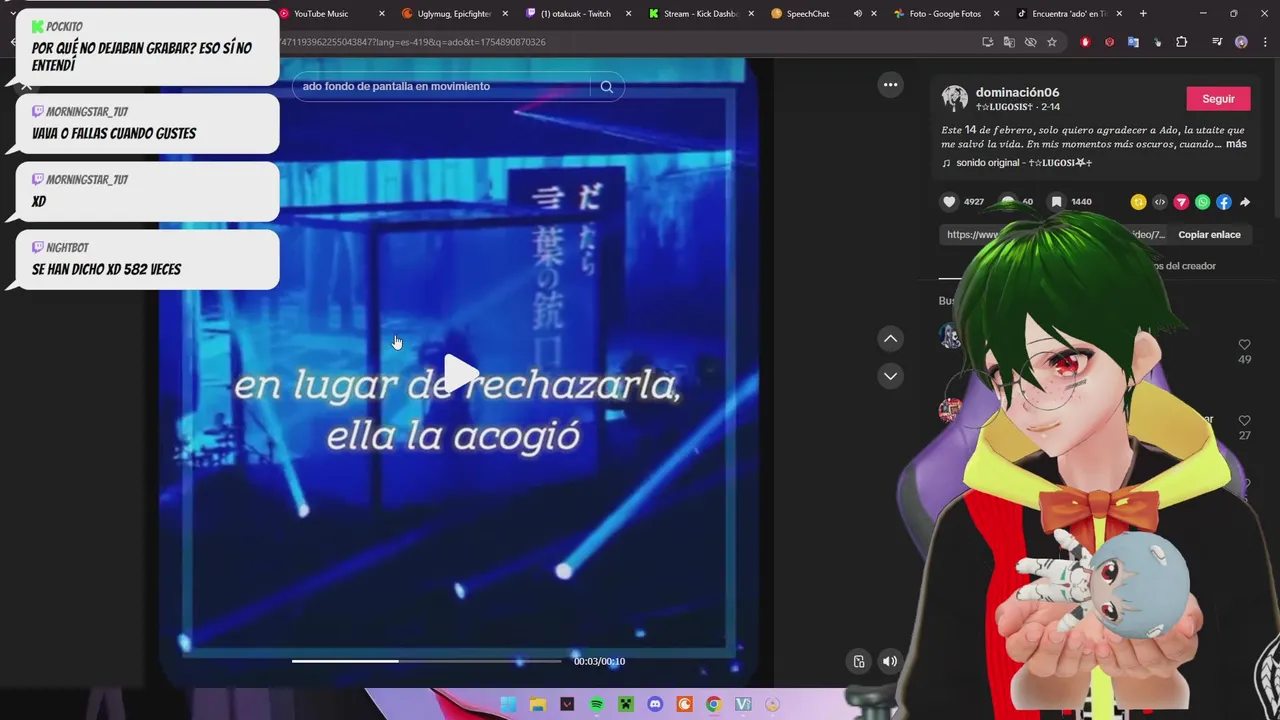Go to the previous video arrow
Viewport: 1280px width, 720px height.
point(890,339)
